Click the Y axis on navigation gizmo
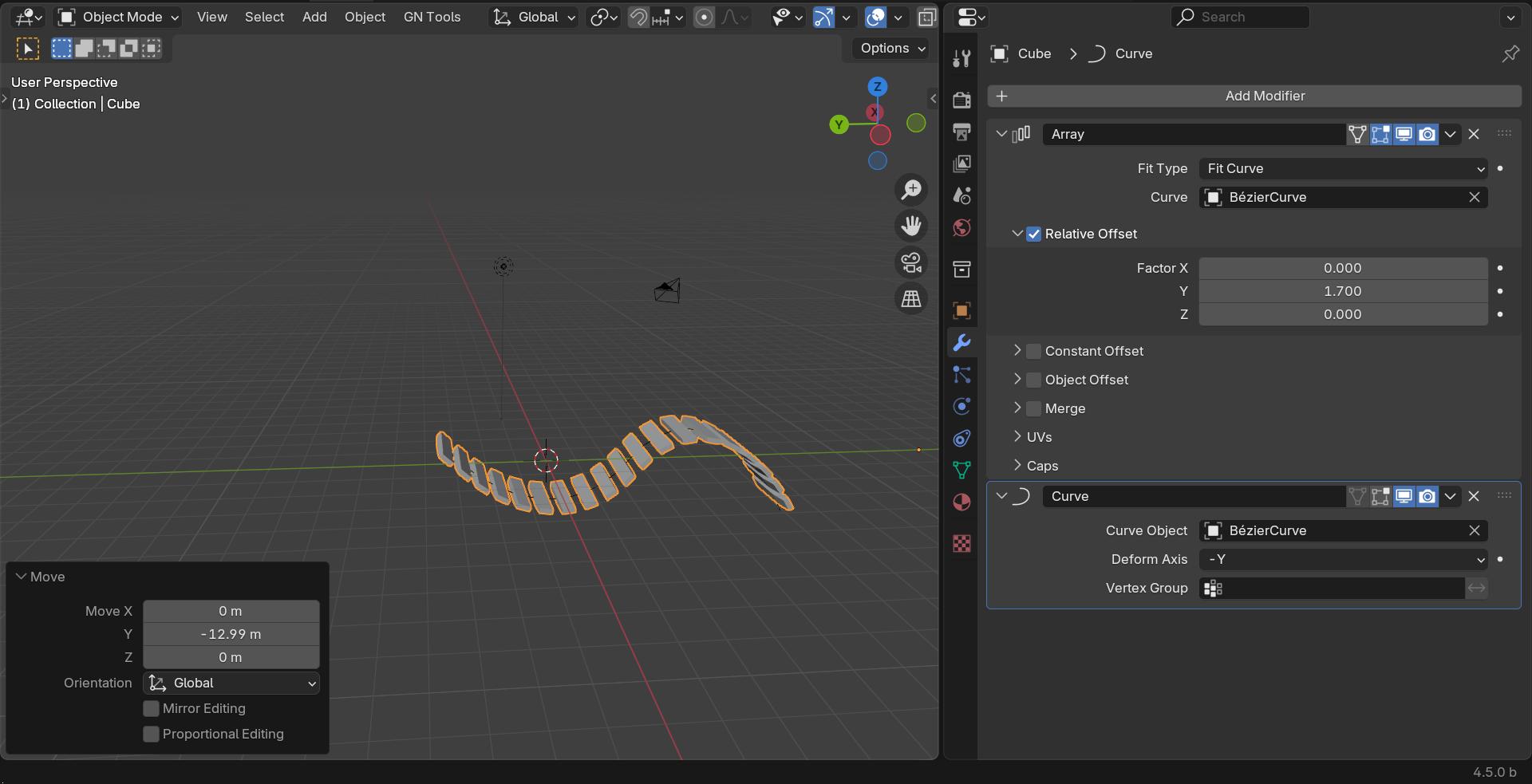This screenshot has height=784, width=1532. click(839, 124)
